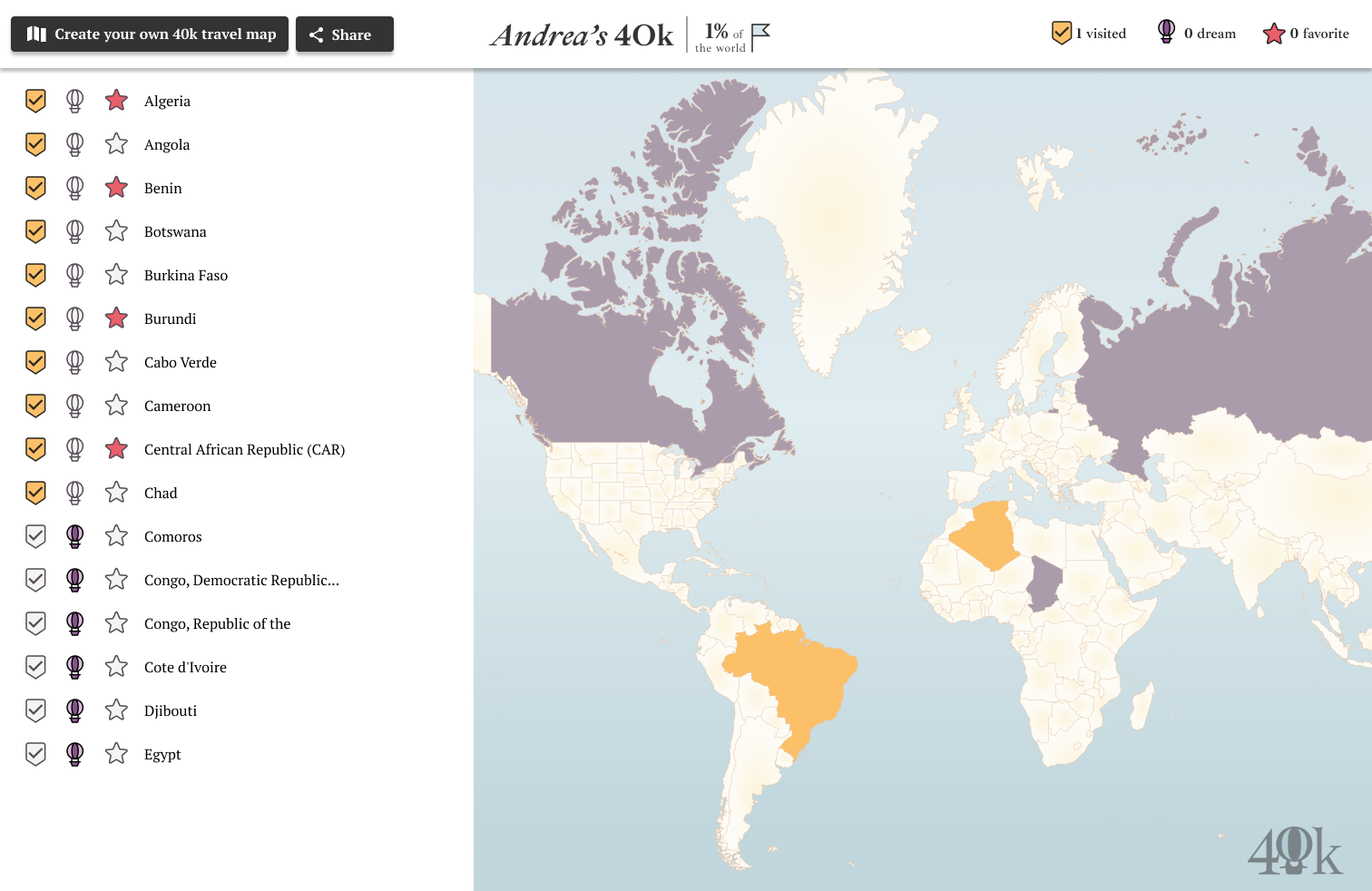This screenshot has height=891, width=1372.
Task: Click Create your own 40k travel map
Action: [x=150, y=34]
